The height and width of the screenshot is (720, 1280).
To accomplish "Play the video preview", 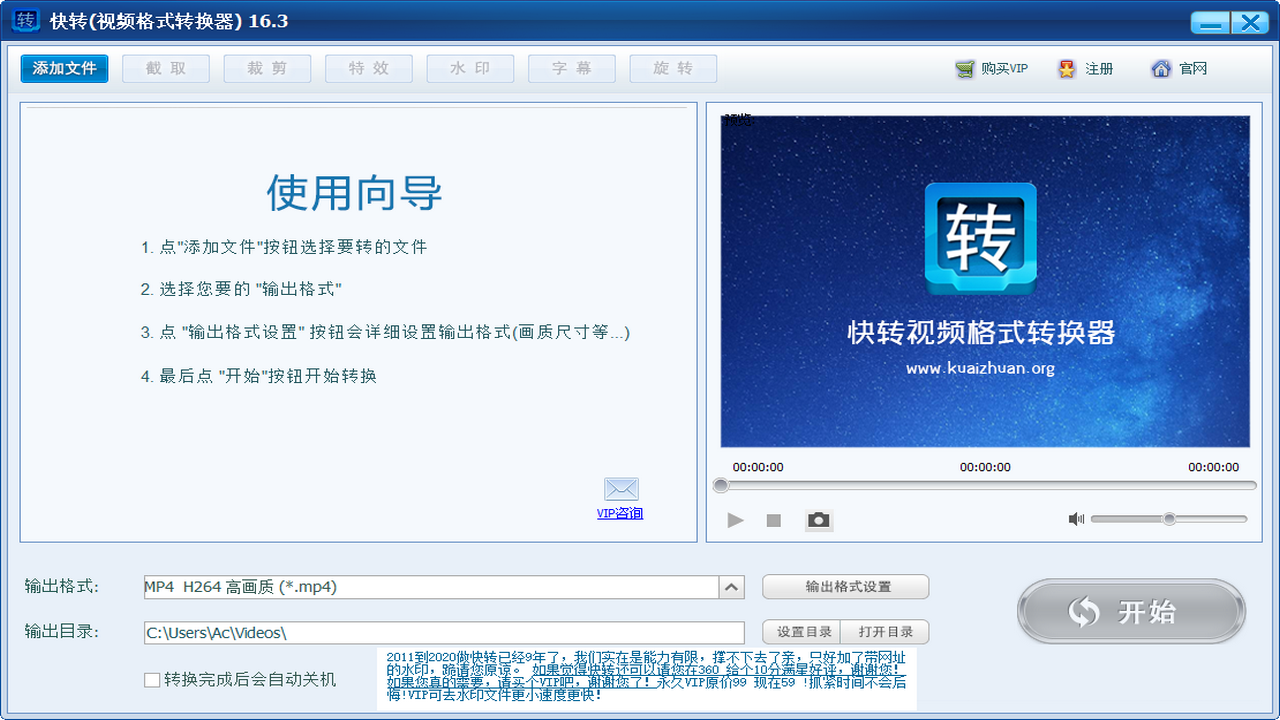I will 735,520.
